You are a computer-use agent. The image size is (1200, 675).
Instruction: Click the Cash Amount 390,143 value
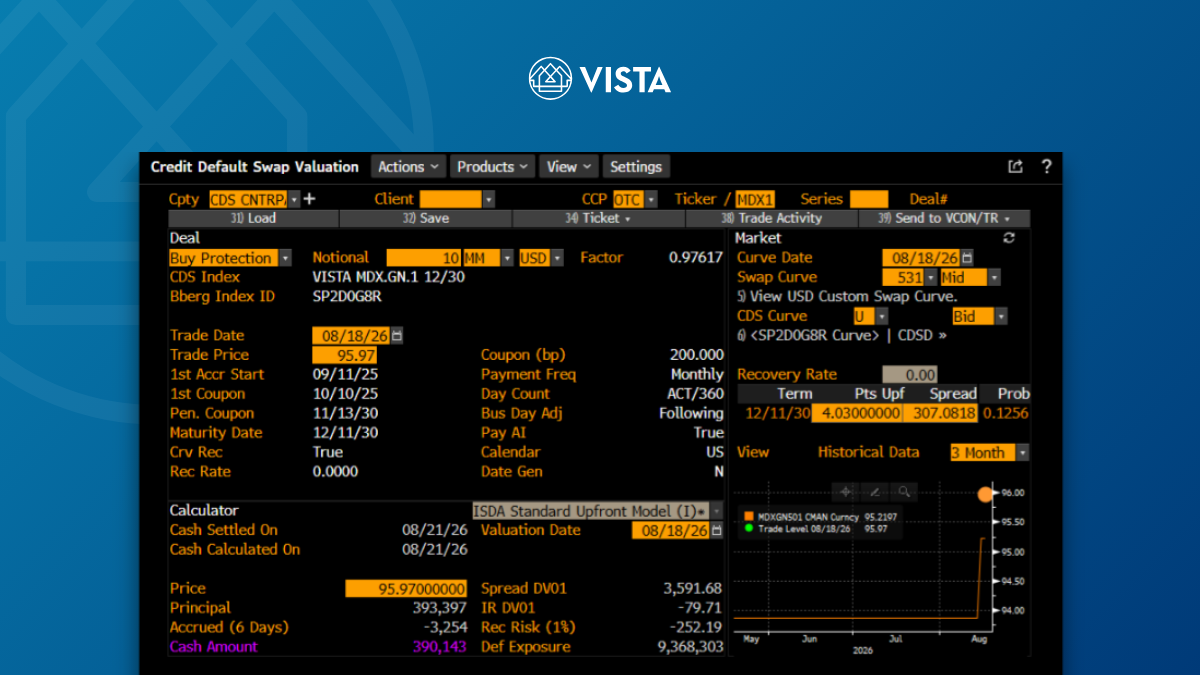pos(440,647)
